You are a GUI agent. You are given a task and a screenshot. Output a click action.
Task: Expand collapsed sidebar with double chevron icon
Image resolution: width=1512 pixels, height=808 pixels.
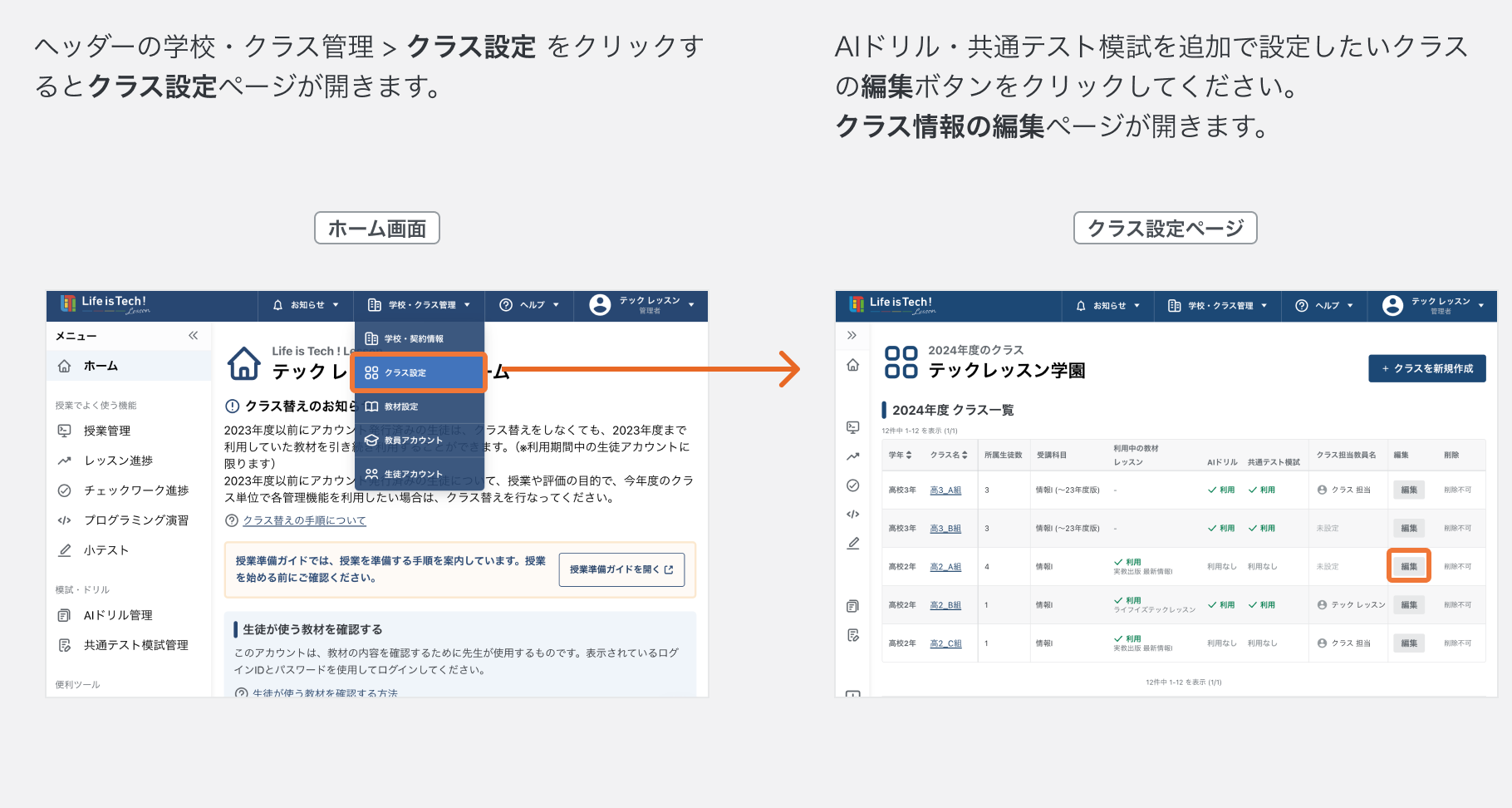[x=852, y=336]
